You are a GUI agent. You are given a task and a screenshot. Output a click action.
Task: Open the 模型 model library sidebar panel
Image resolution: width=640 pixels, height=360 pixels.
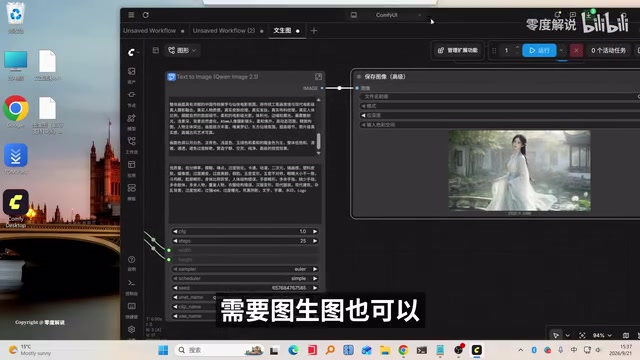tap(131, 121)
